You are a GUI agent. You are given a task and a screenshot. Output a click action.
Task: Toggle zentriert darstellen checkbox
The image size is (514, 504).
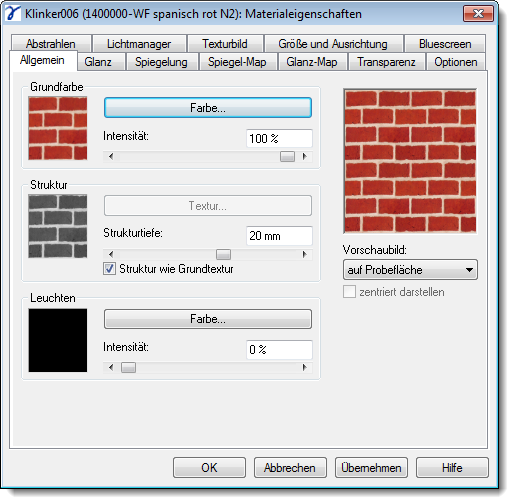click(x=349, y=292)
